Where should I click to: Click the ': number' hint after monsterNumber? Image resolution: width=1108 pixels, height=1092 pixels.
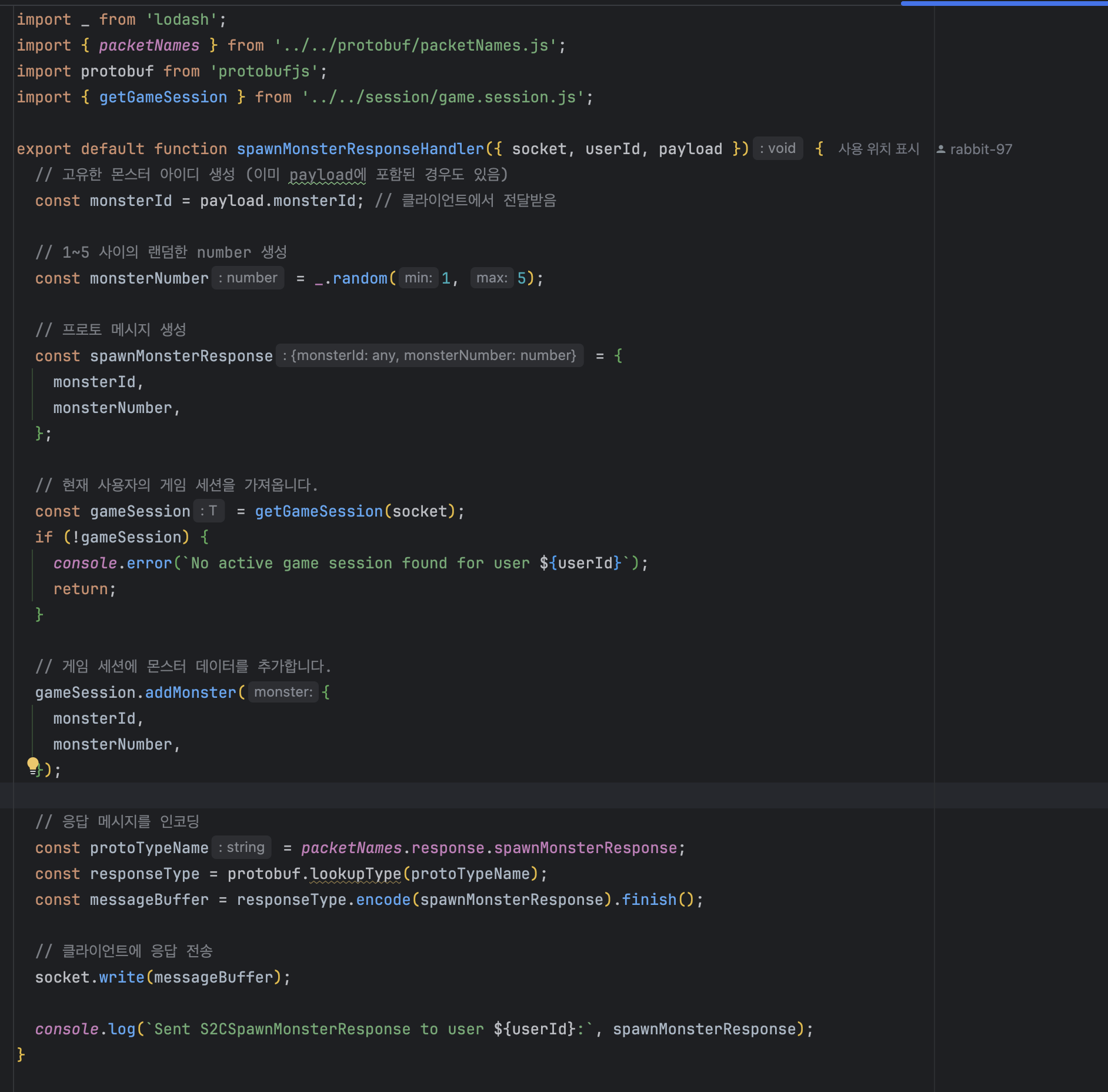click(x=248, y=278)
